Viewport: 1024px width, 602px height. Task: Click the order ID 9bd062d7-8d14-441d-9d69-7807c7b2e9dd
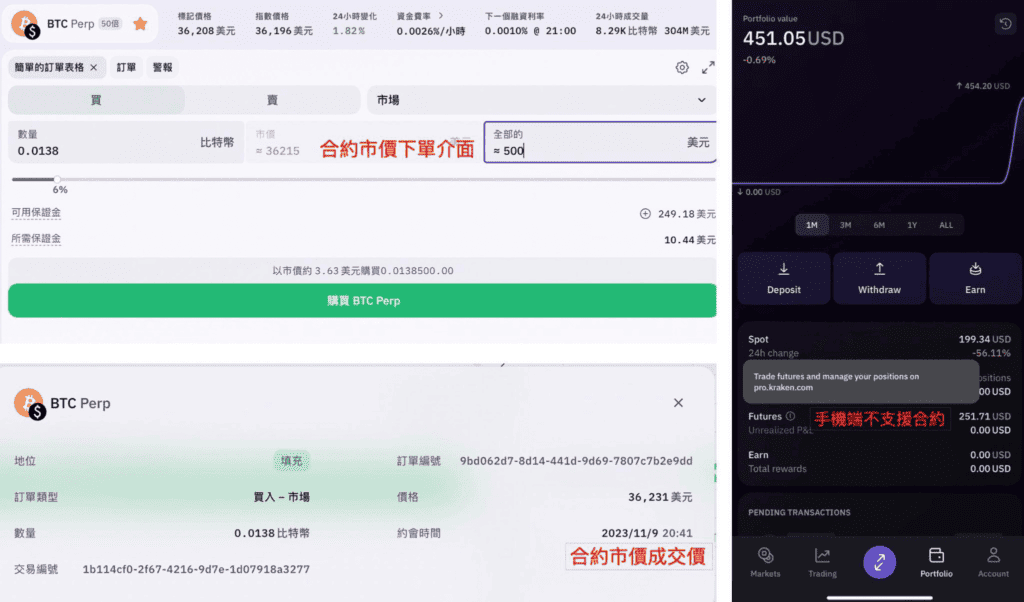tap(576, 461)
